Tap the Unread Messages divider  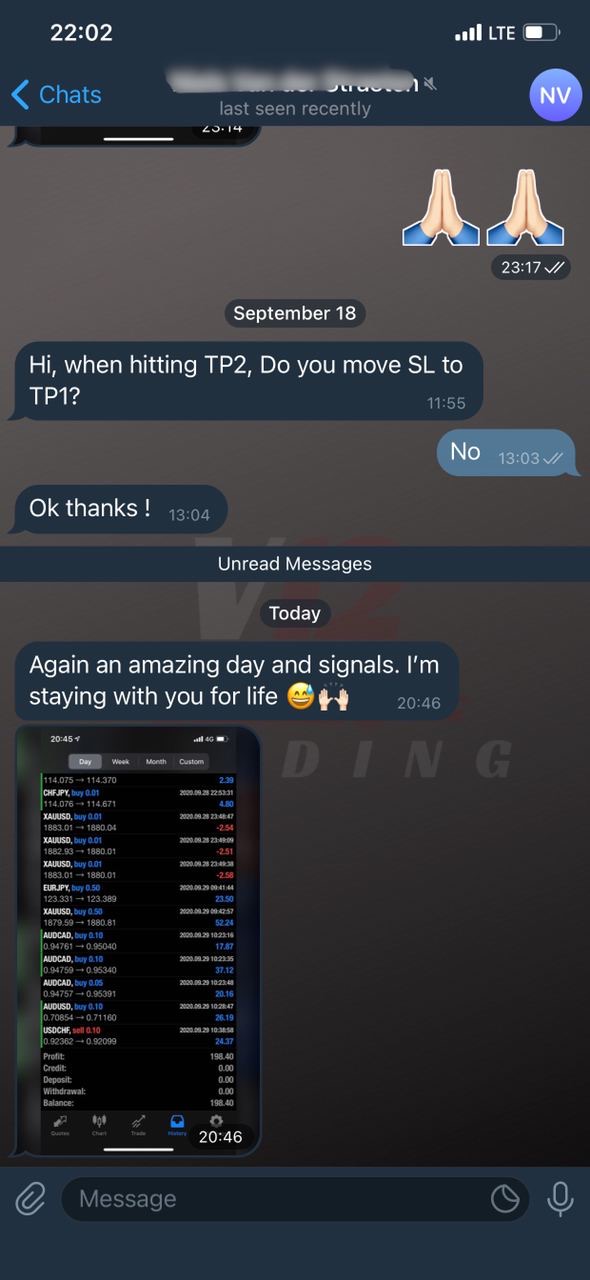pyautogui.click(x=295, y=564)
